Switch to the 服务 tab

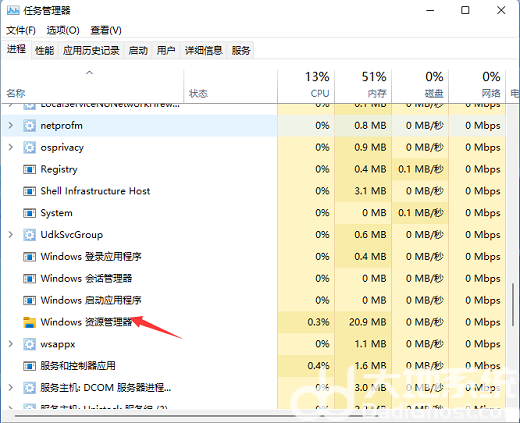coord(241,50)
